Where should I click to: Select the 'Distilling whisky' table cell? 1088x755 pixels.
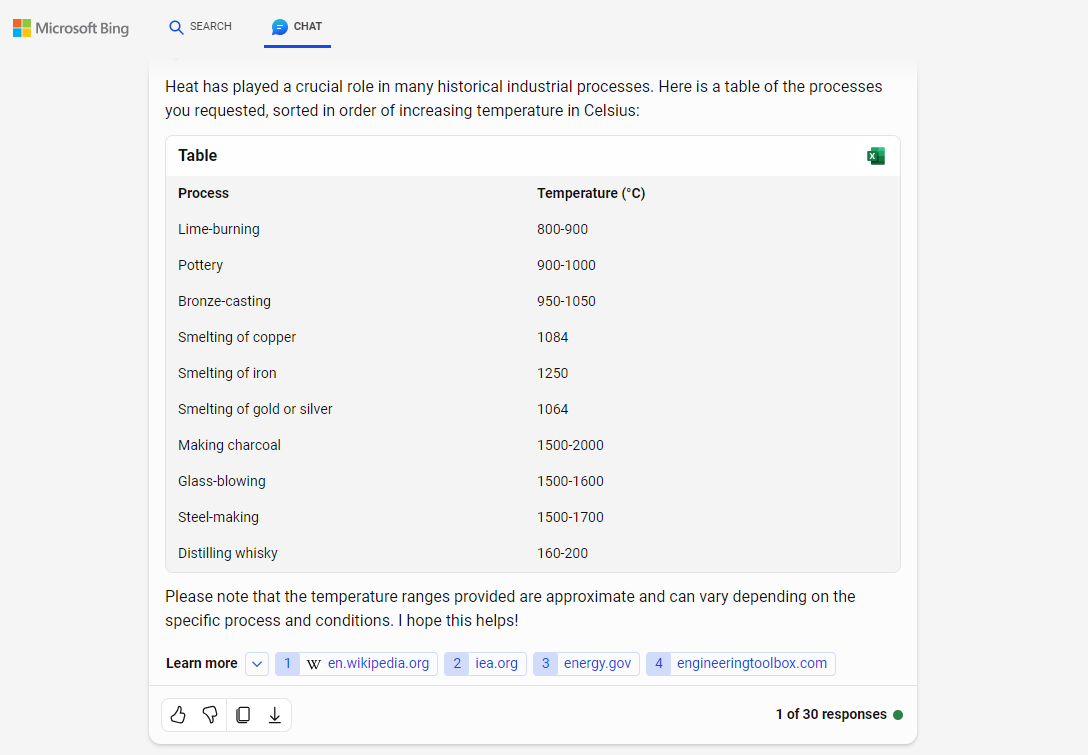tap(228, 553)
